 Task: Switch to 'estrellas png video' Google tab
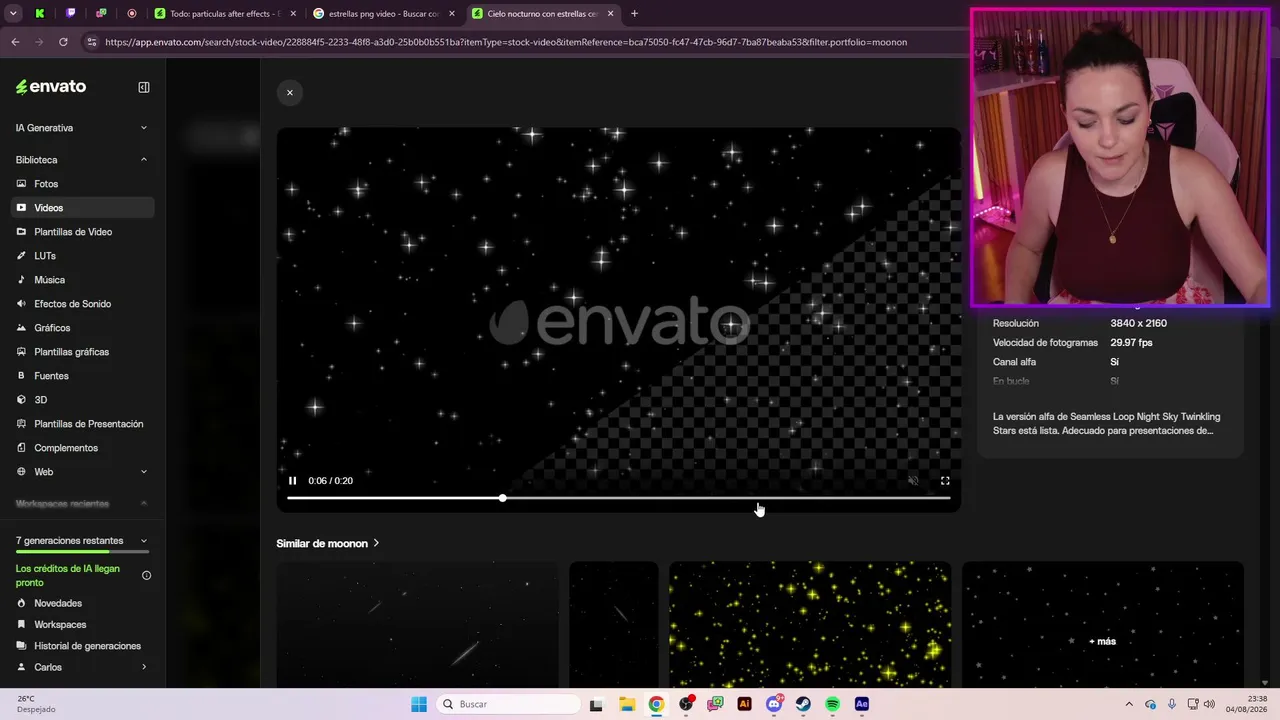pos(384,14)
